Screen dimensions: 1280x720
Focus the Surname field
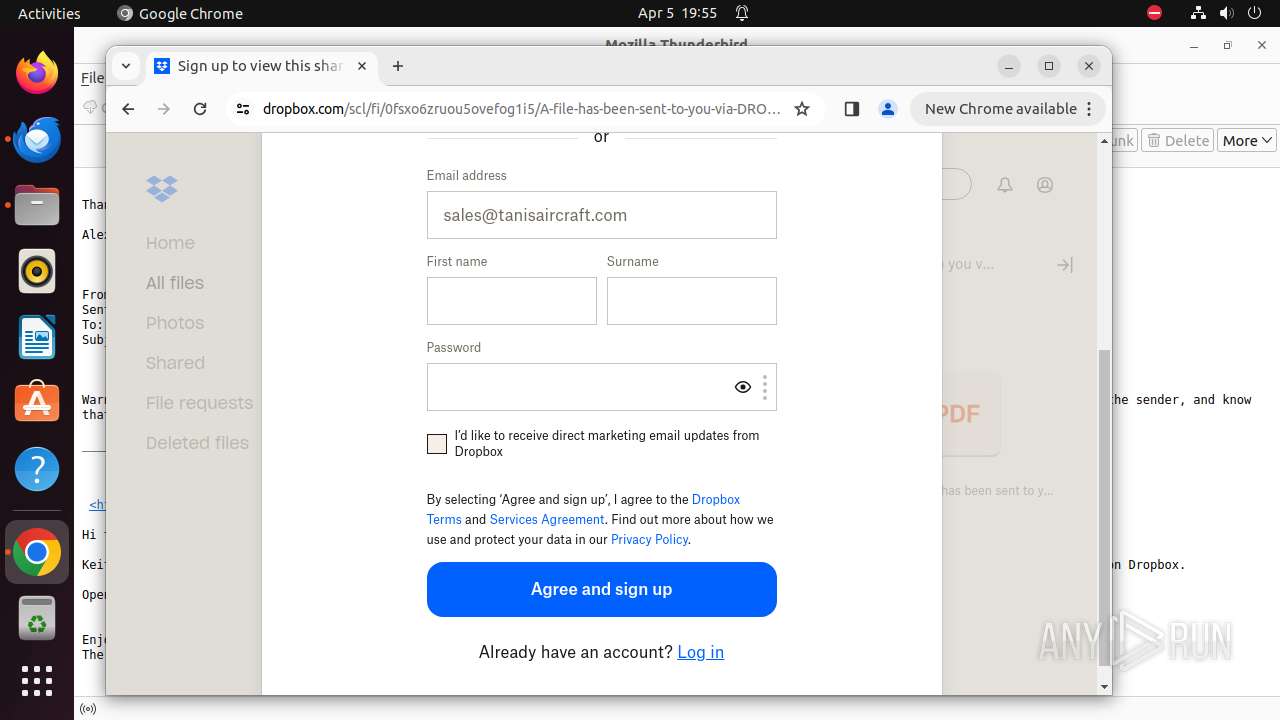pyautogui.click(x=692, y=301)
